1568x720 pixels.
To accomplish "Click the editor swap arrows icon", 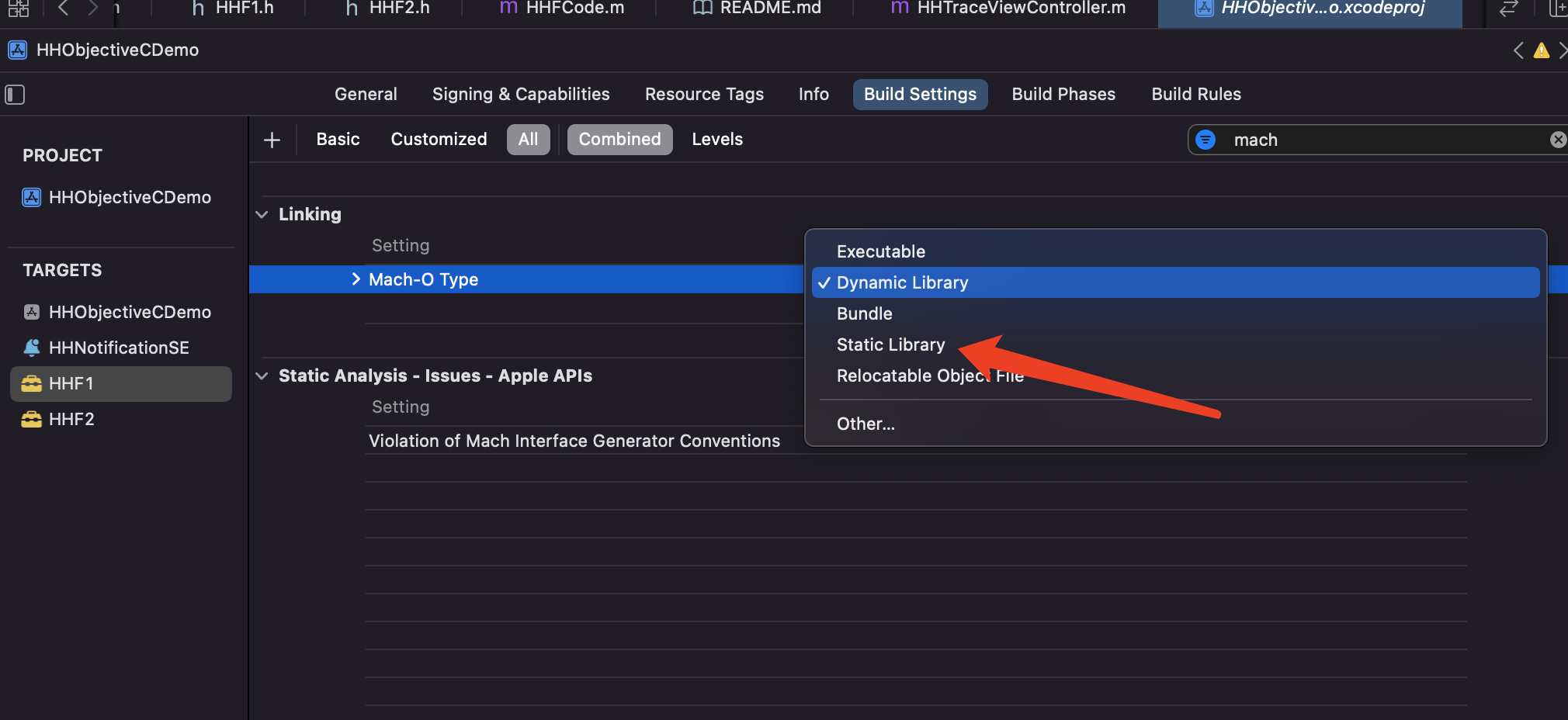I will (x=1508, y=9).
